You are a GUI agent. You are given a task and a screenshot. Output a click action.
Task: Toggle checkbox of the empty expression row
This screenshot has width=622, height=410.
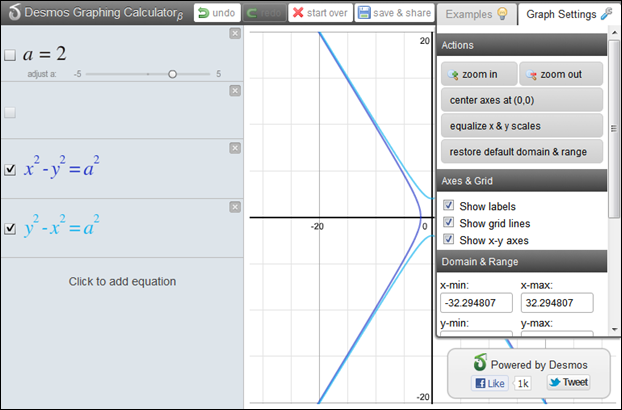[x=10, y=113]
